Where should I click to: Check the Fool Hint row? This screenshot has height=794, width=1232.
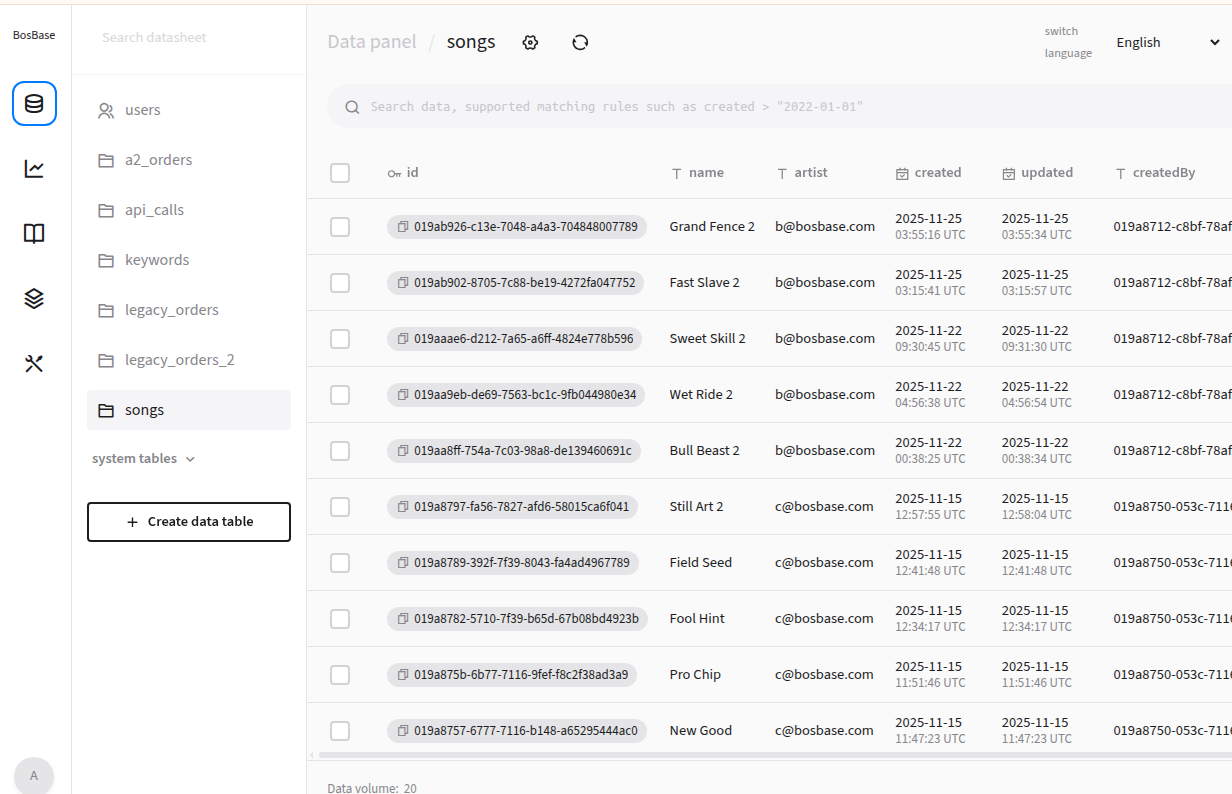click(340, 619)
